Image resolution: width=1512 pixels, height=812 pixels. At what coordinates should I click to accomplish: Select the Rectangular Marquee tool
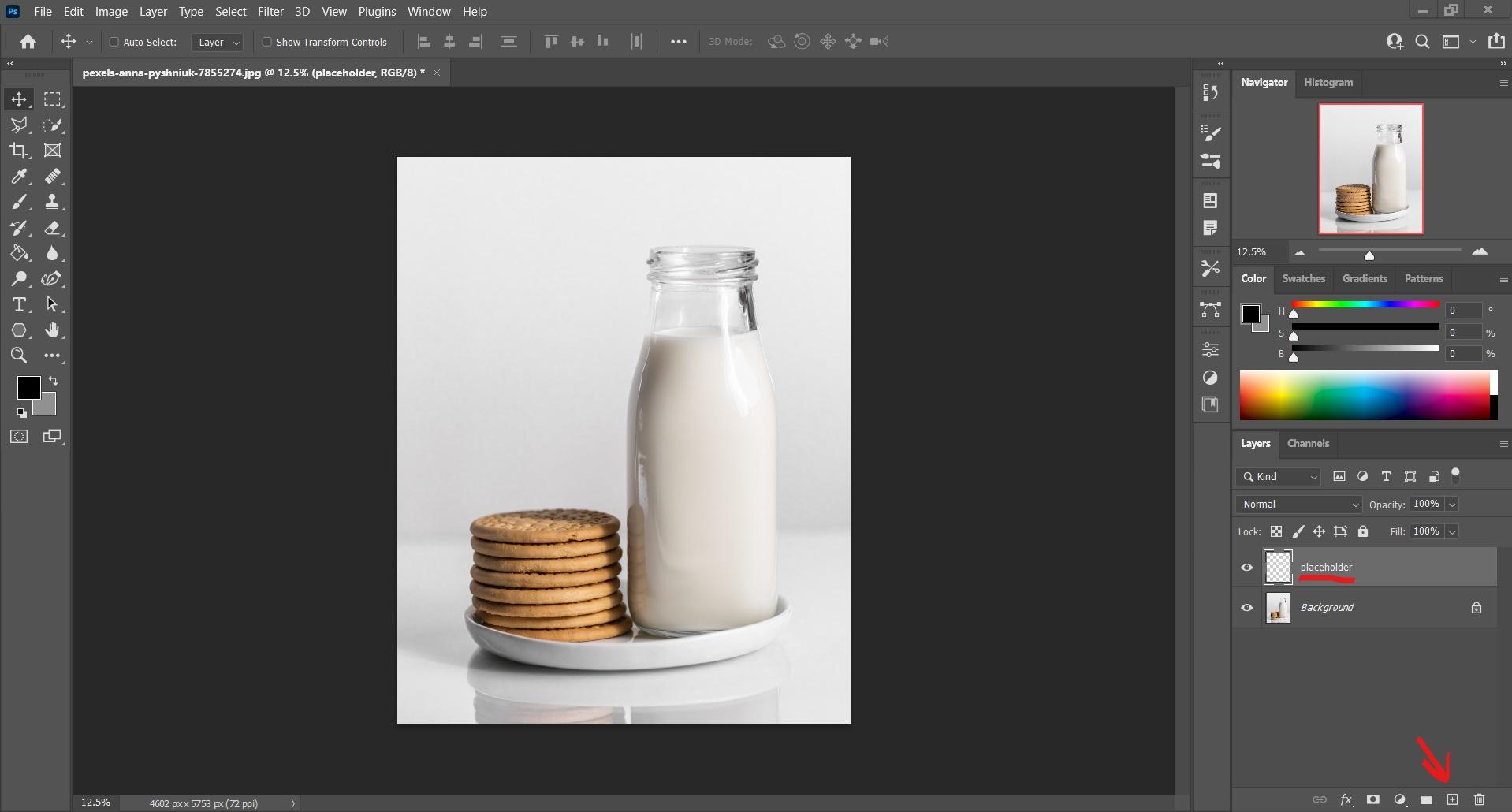tap(53, 99)
